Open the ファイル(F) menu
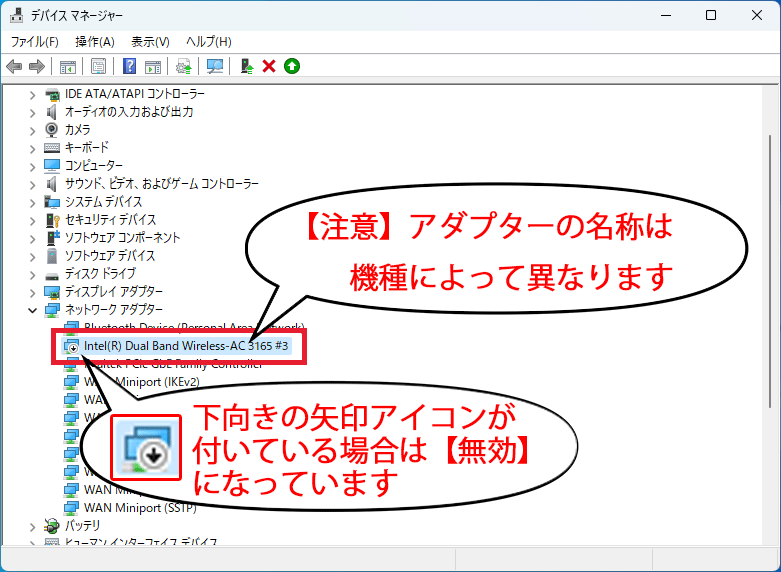Viewport: 781px width, 572px height. [35, 41]
